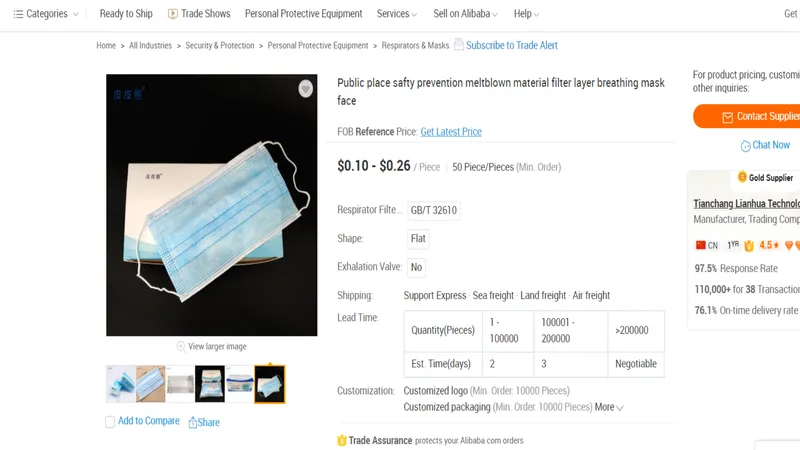Click the Chat Now headset icon
This screenshot has height=450, width=800.
tap(745, 146)
